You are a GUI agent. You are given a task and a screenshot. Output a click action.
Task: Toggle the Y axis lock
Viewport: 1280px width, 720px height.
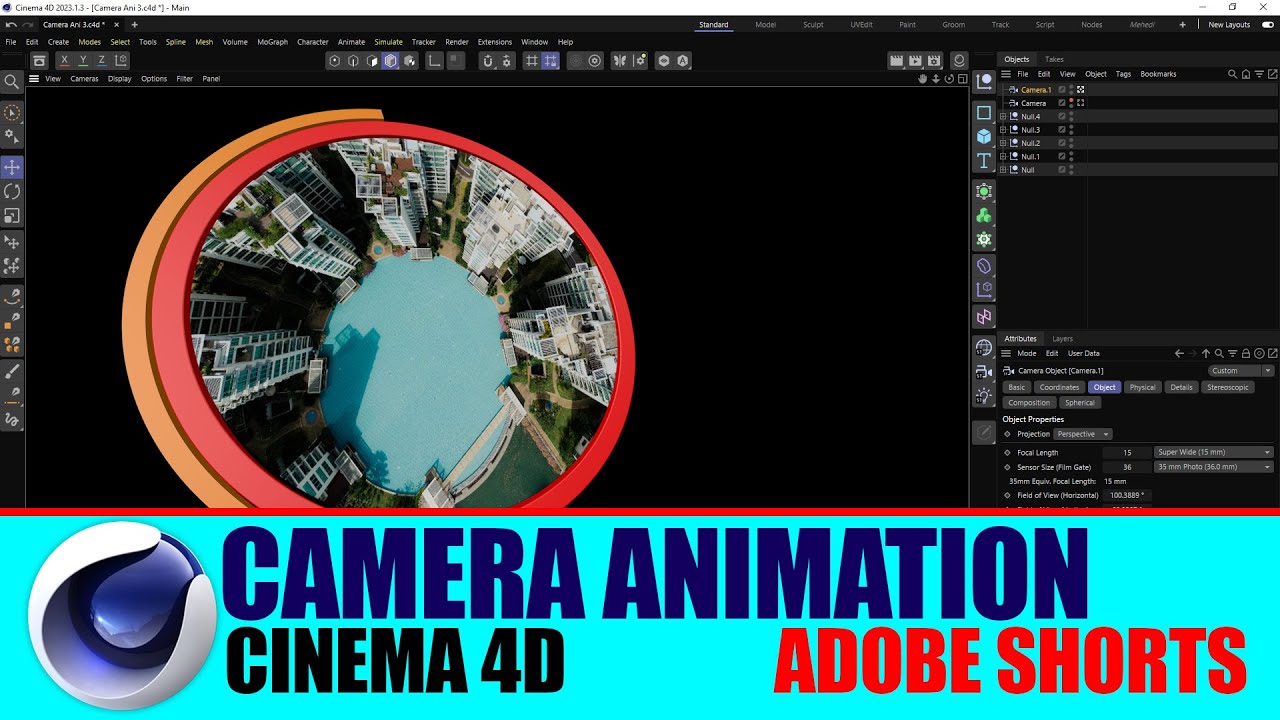tap(83, 61)
